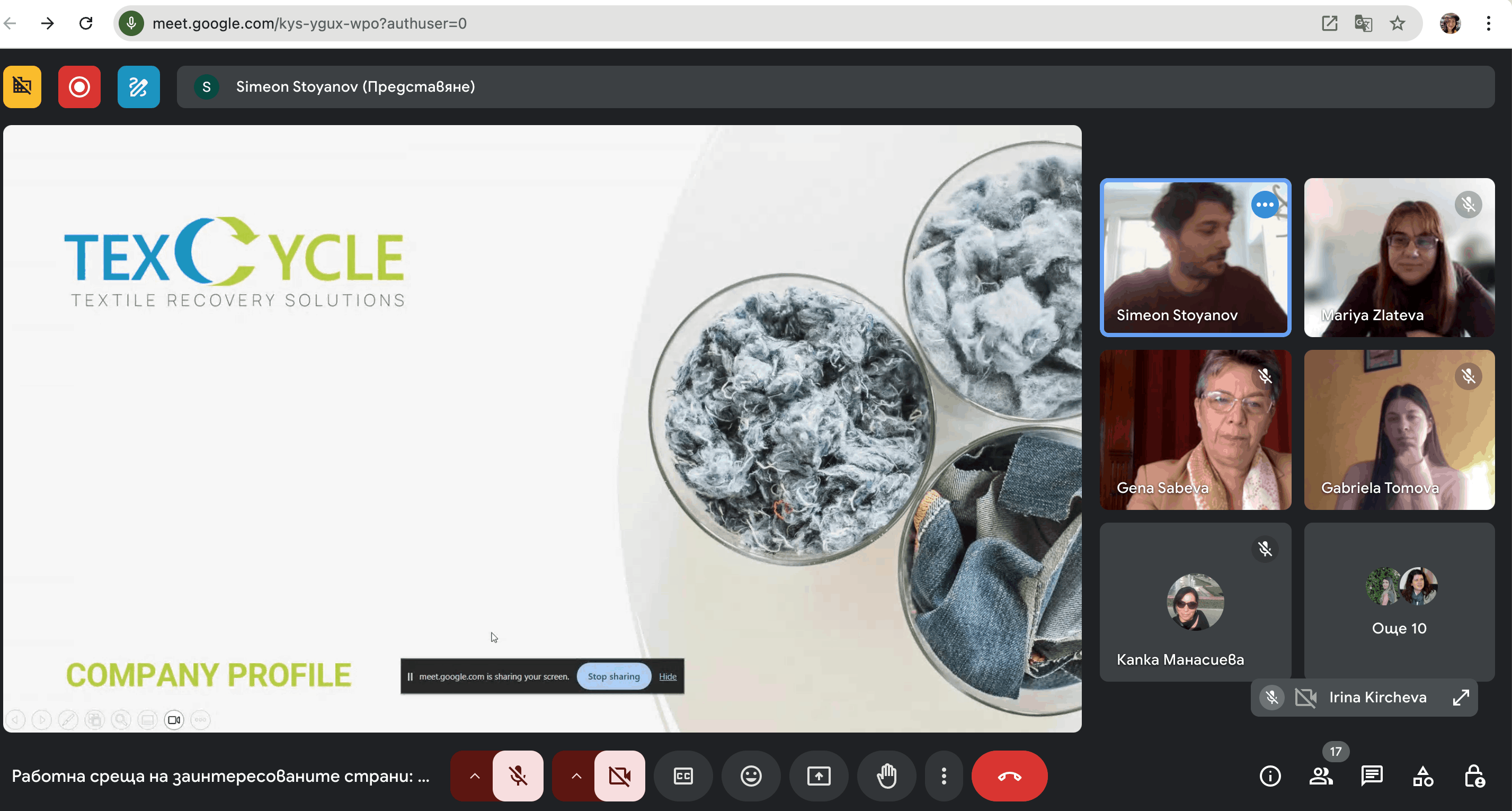Open Simeon Stoyanov tile three-dot options
Screen dimensions: 1512x811
(1265, 205)
